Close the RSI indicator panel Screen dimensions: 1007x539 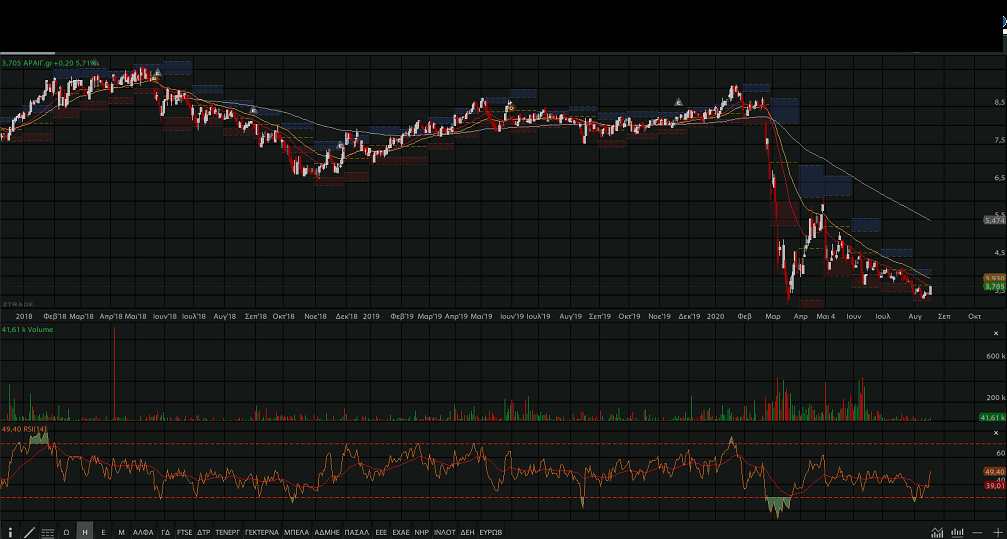pyautogui.click(x=996, y=432)
